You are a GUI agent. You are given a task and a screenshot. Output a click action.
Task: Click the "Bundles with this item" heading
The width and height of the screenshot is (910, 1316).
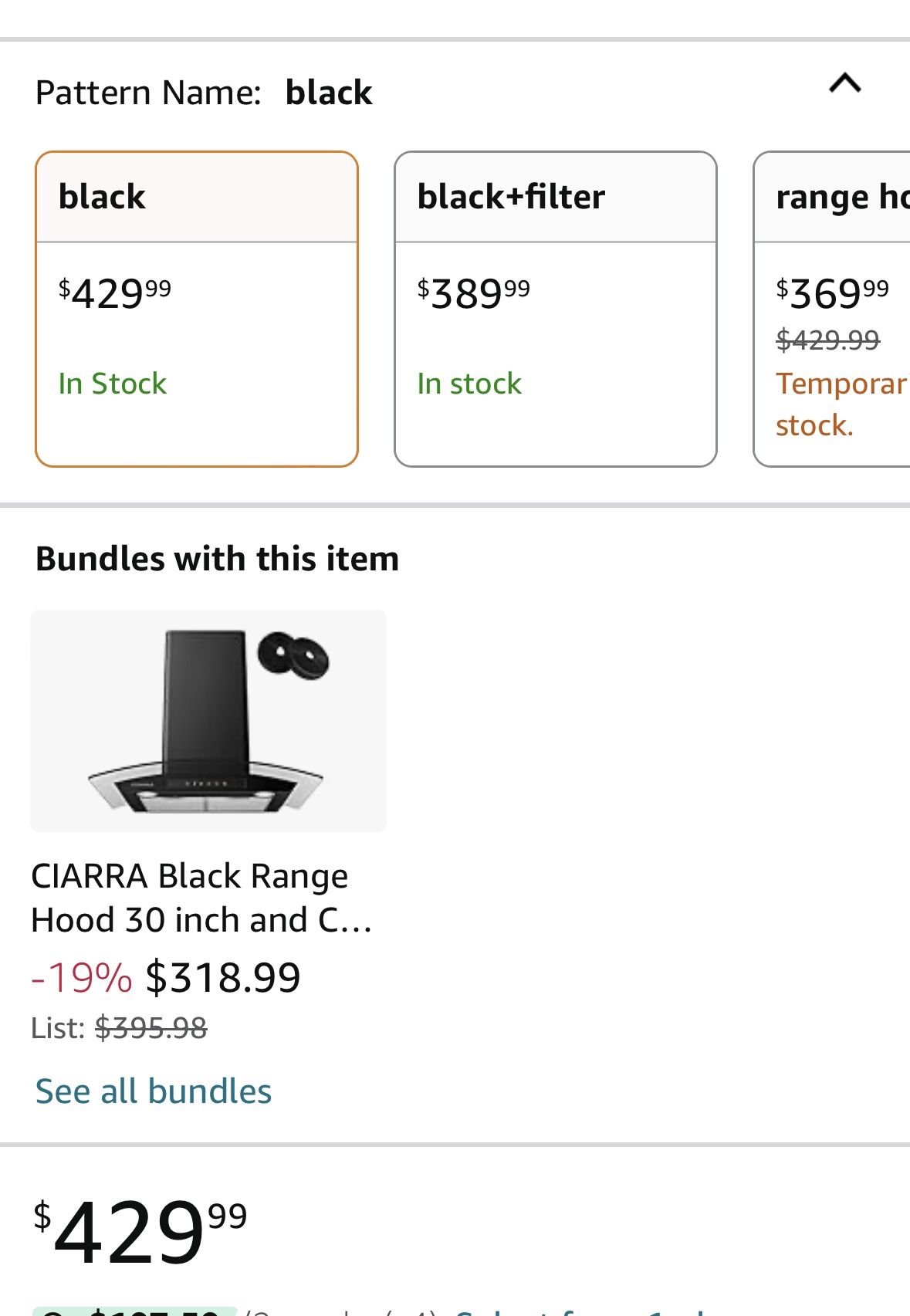click(x=217, y=559)
